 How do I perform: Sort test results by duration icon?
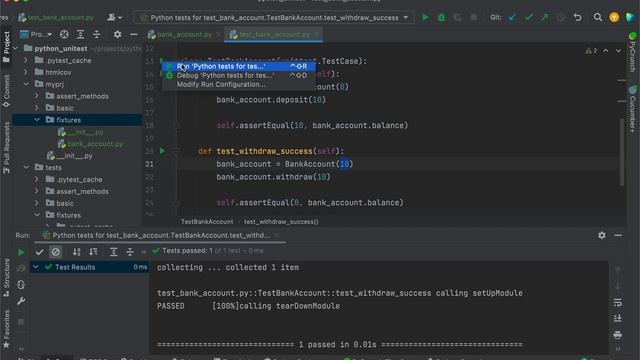[x=93, y=252]
